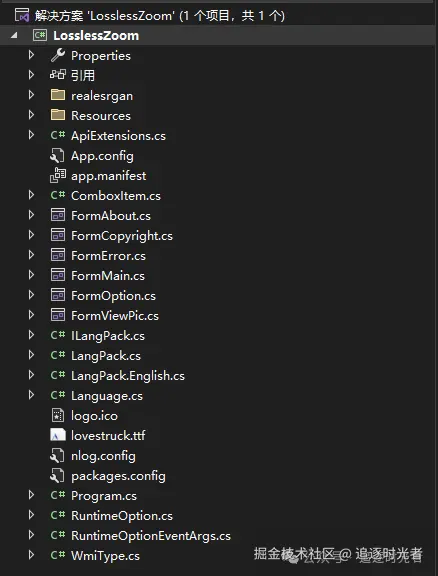The height and width of the screenshot is (576, 438).
Task: Expand the Language.cs node
Action: pyautogui.click(x=32, y=395)
